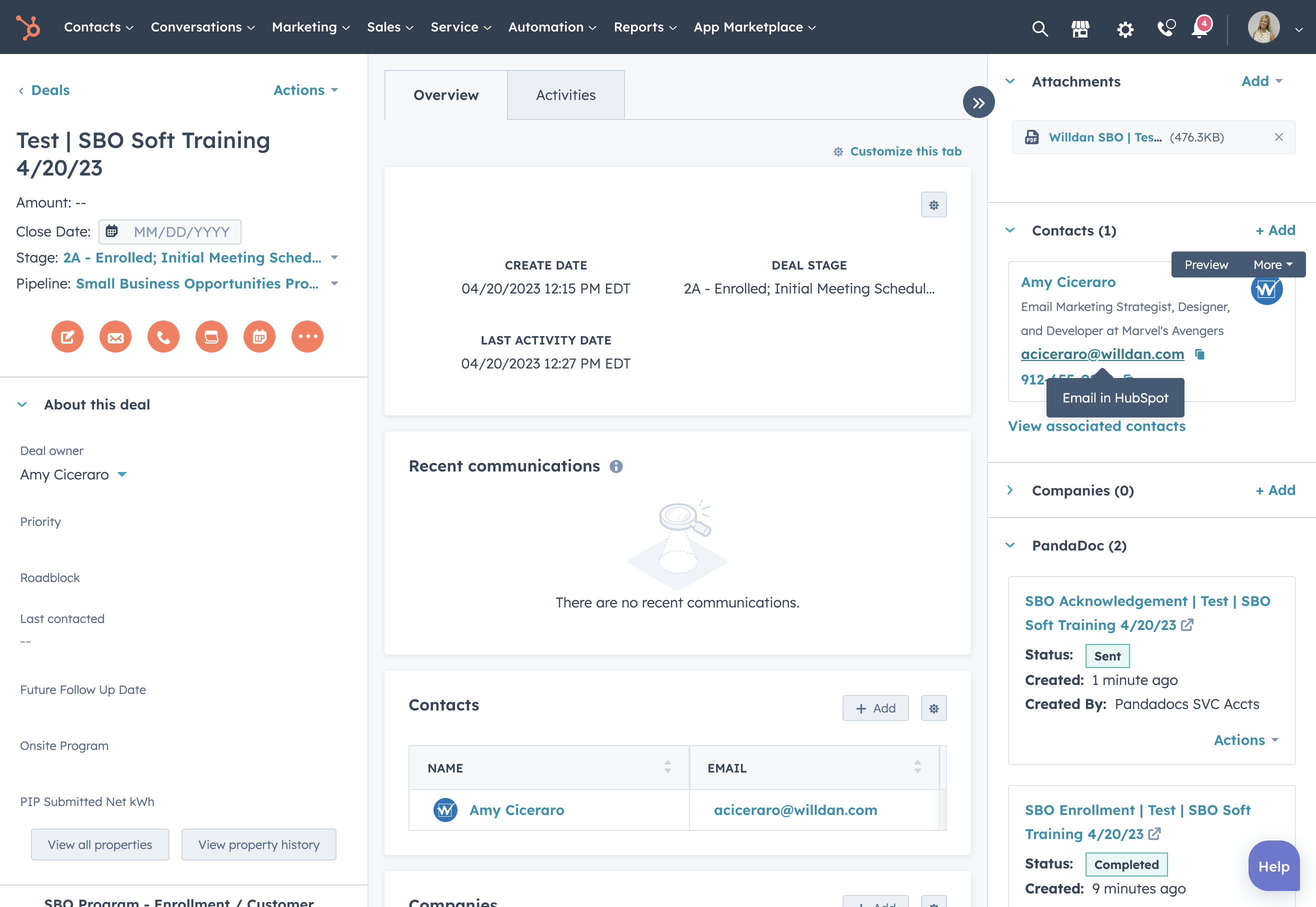Screen dimensions: 1316x907
Task: Click the orange email envelope icon
Action: tap(115, 336)
